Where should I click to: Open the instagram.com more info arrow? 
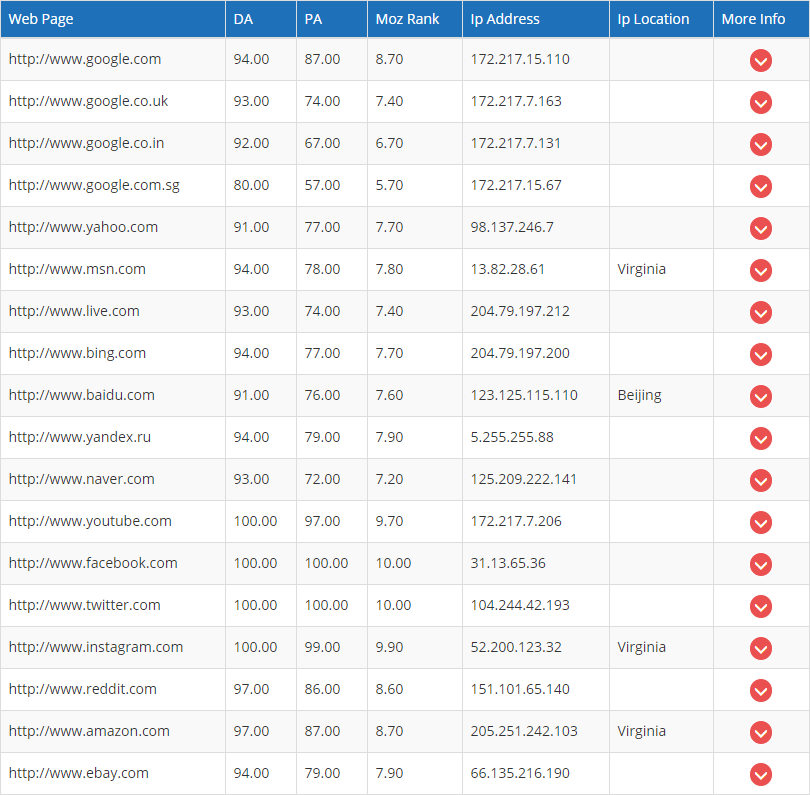point(760,648)
